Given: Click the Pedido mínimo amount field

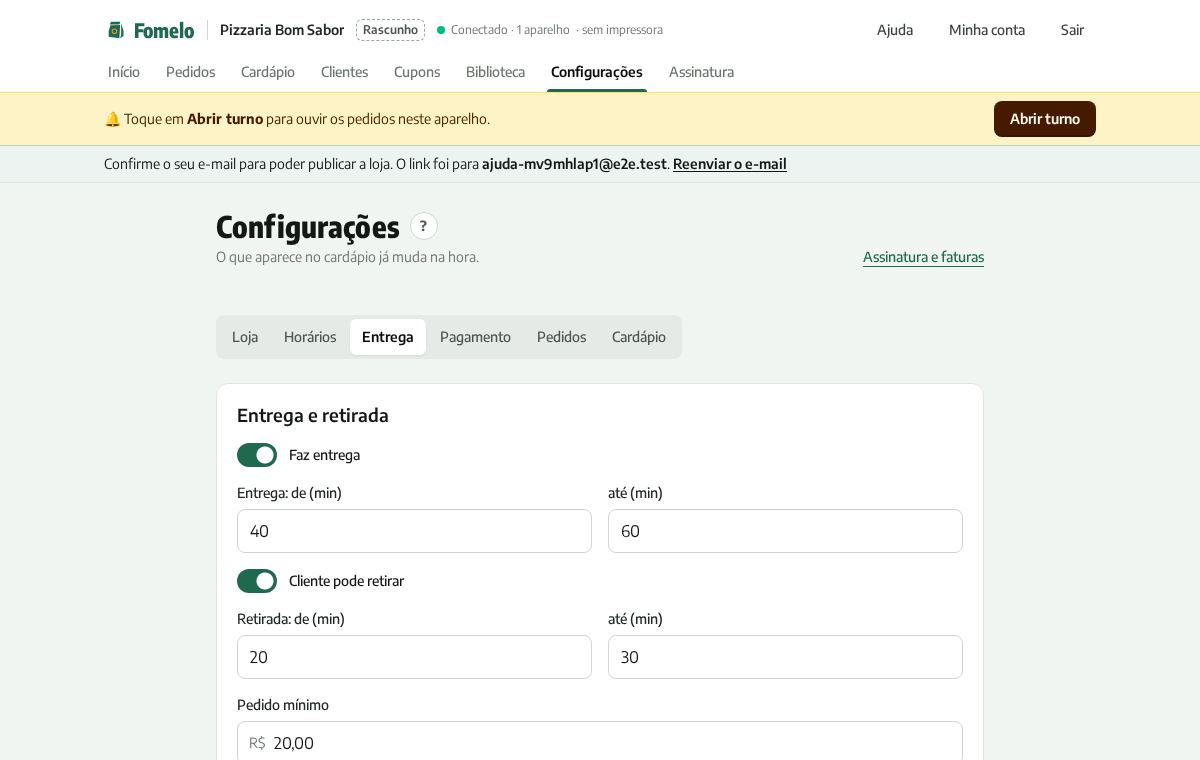Looking at the screenshot, I should tap(600, 742).
